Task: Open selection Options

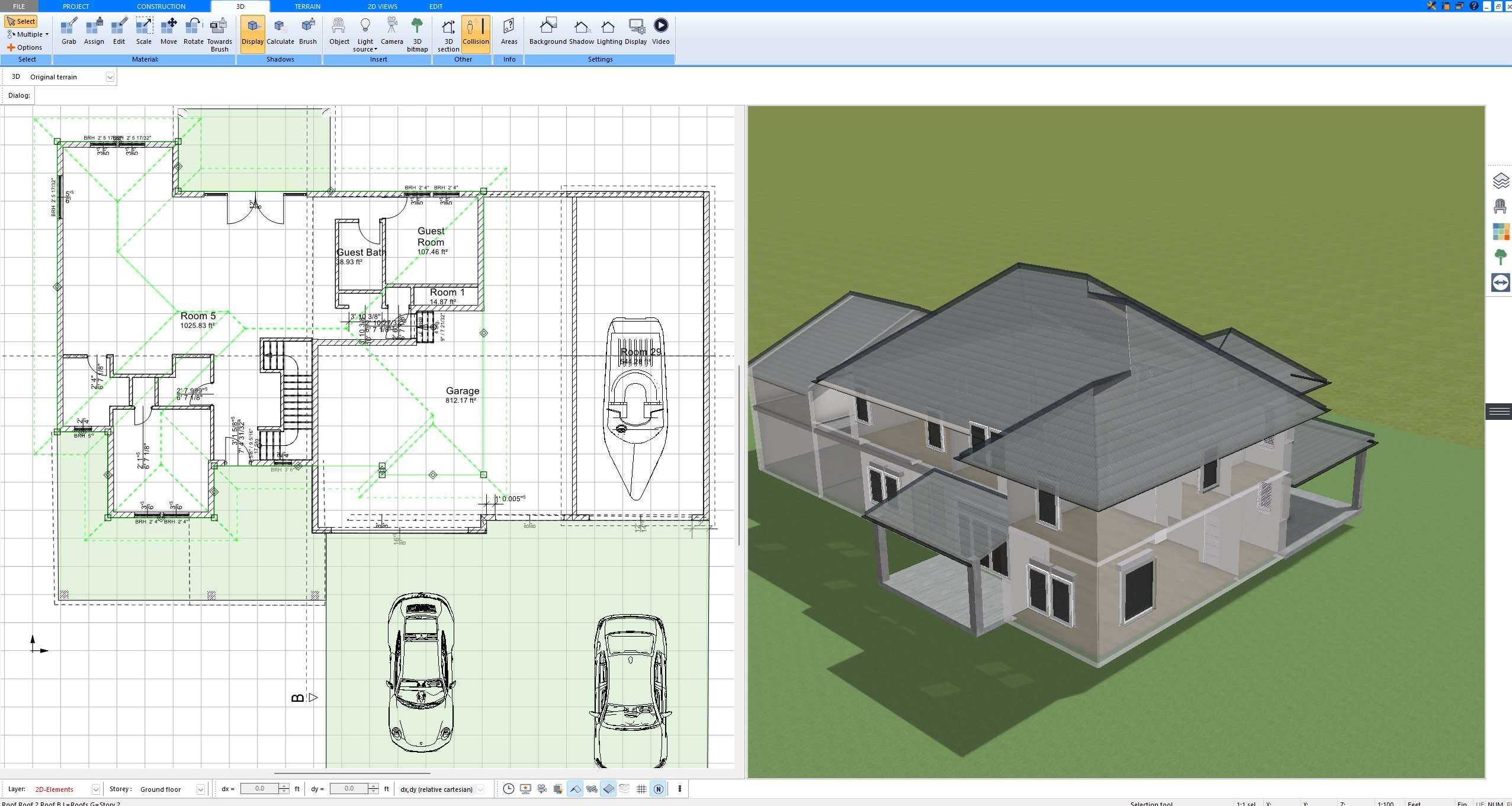Action: pos(24,47)
